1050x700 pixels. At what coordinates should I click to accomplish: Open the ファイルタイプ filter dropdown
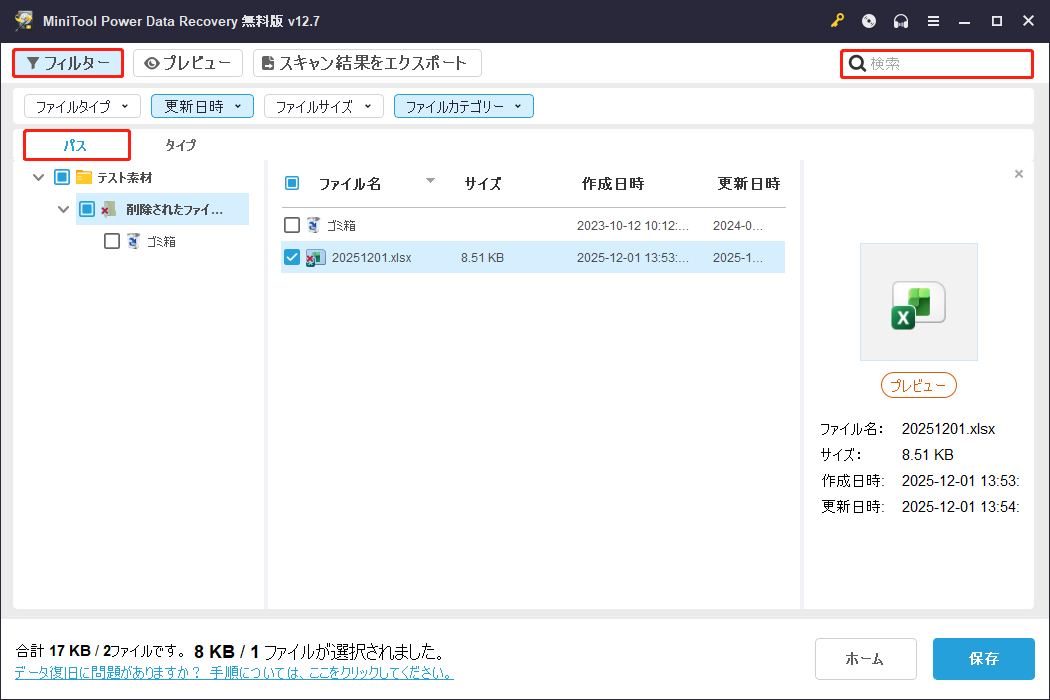click(81, 105)
